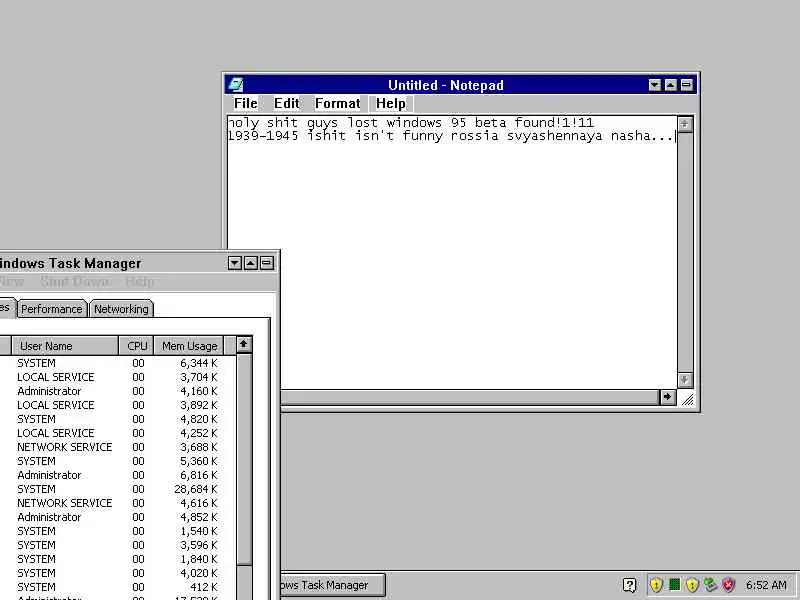Click the Task Manager window title bar

(112, 263)
